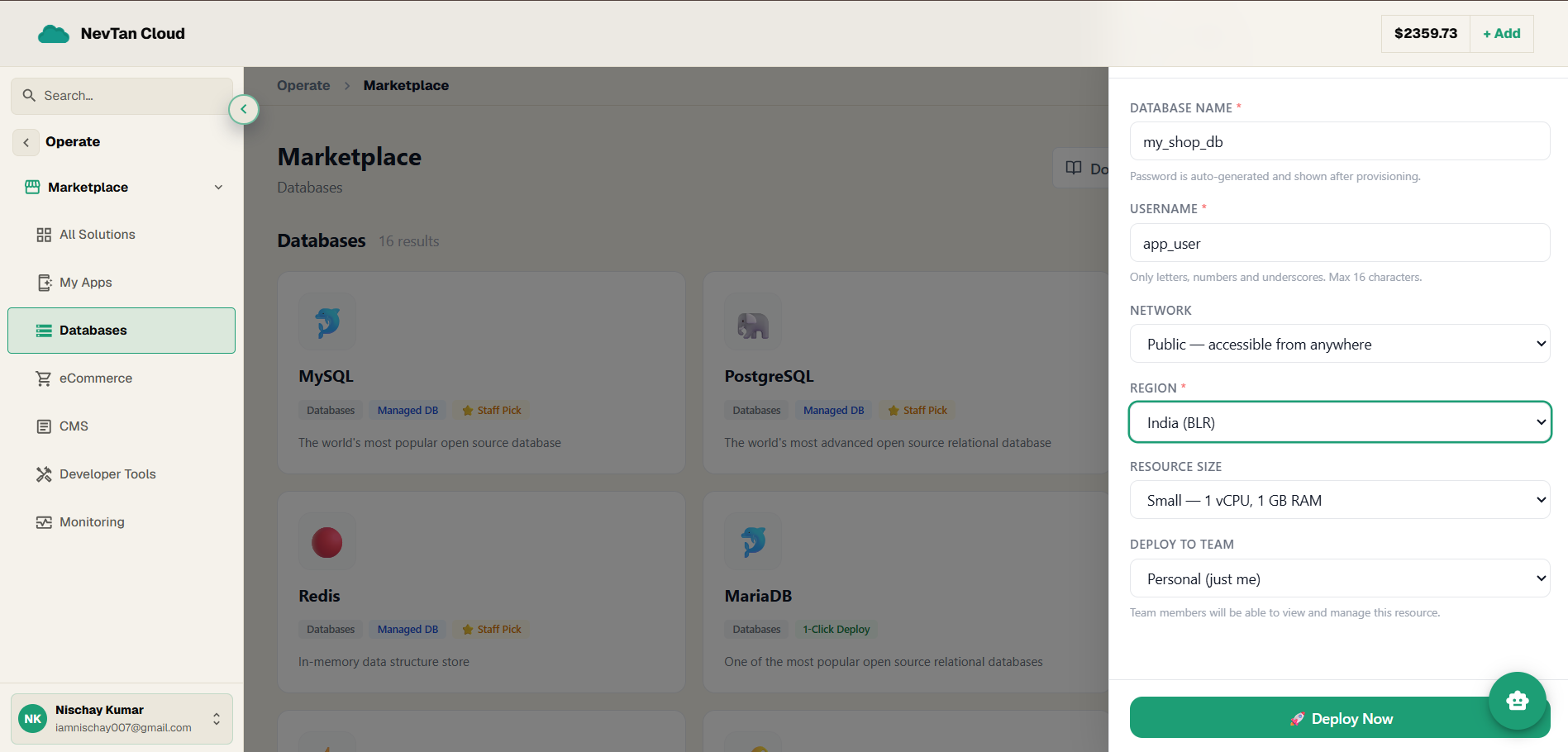Viewport: 1568px width, 752px height.
Task: Click the Databases tag on MariaDB card
Action: [x=756, y=630]
